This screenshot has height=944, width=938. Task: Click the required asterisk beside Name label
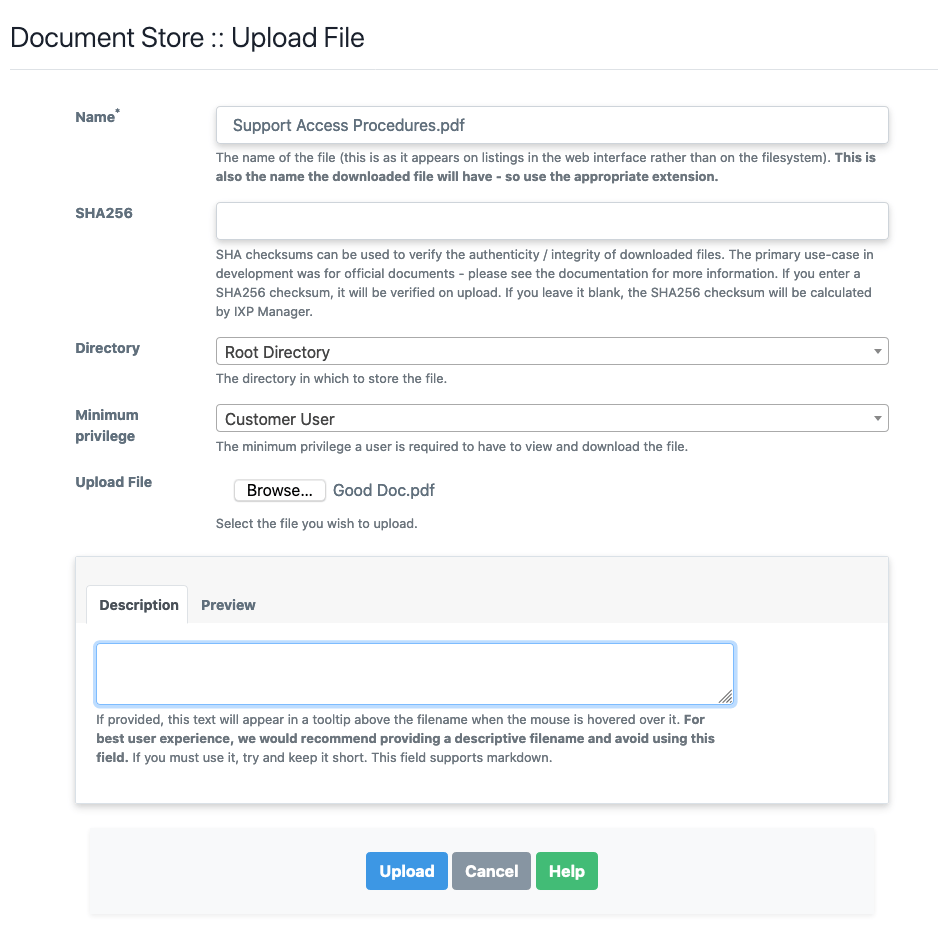[x=116, y=110]
